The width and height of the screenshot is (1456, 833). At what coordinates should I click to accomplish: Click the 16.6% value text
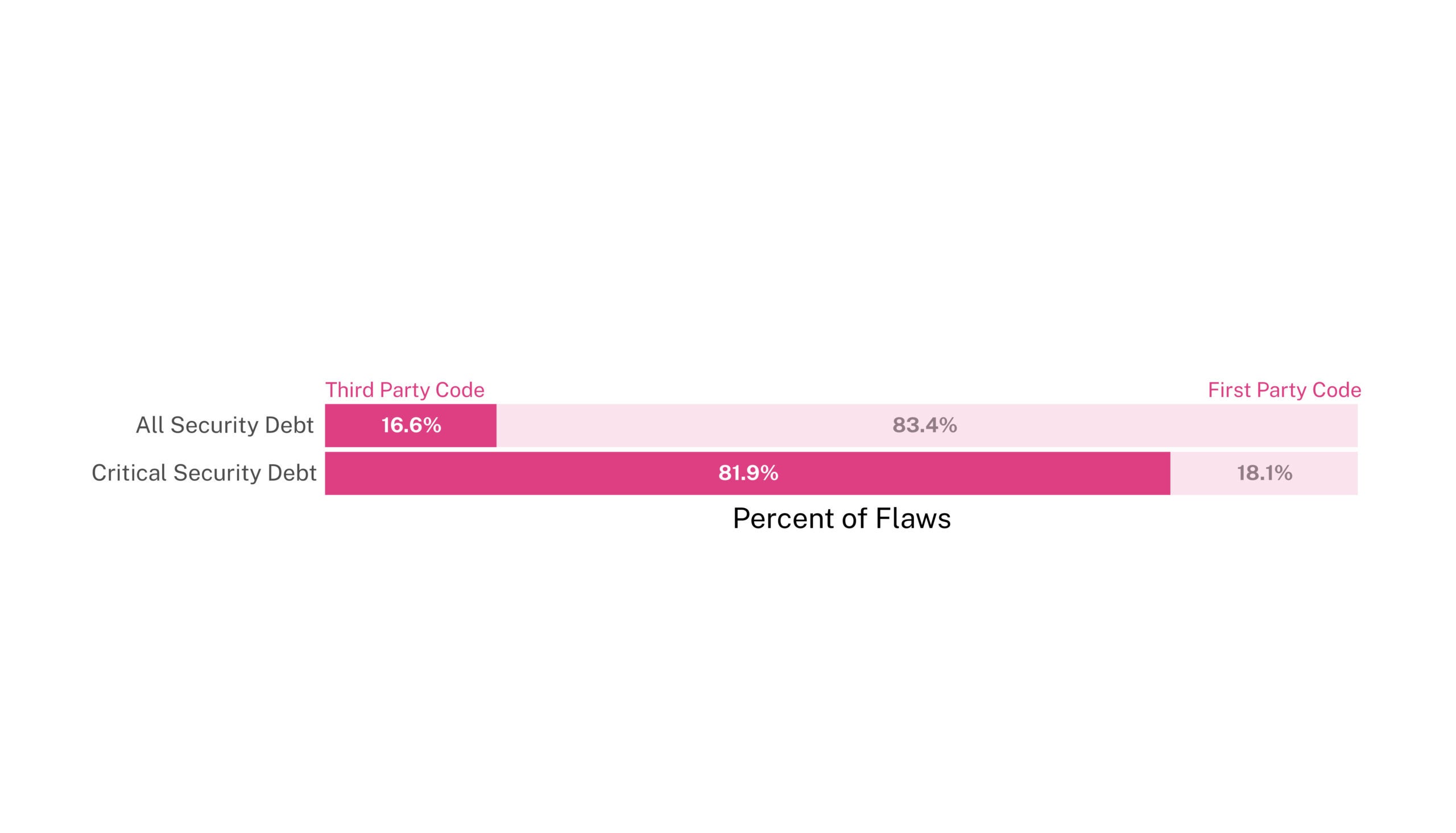[411, 426]
